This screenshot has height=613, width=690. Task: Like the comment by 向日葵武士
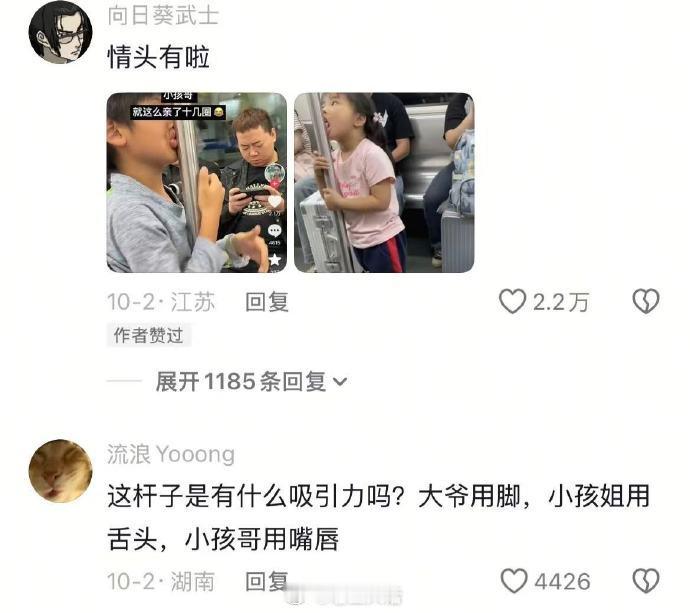coord(512,301)
